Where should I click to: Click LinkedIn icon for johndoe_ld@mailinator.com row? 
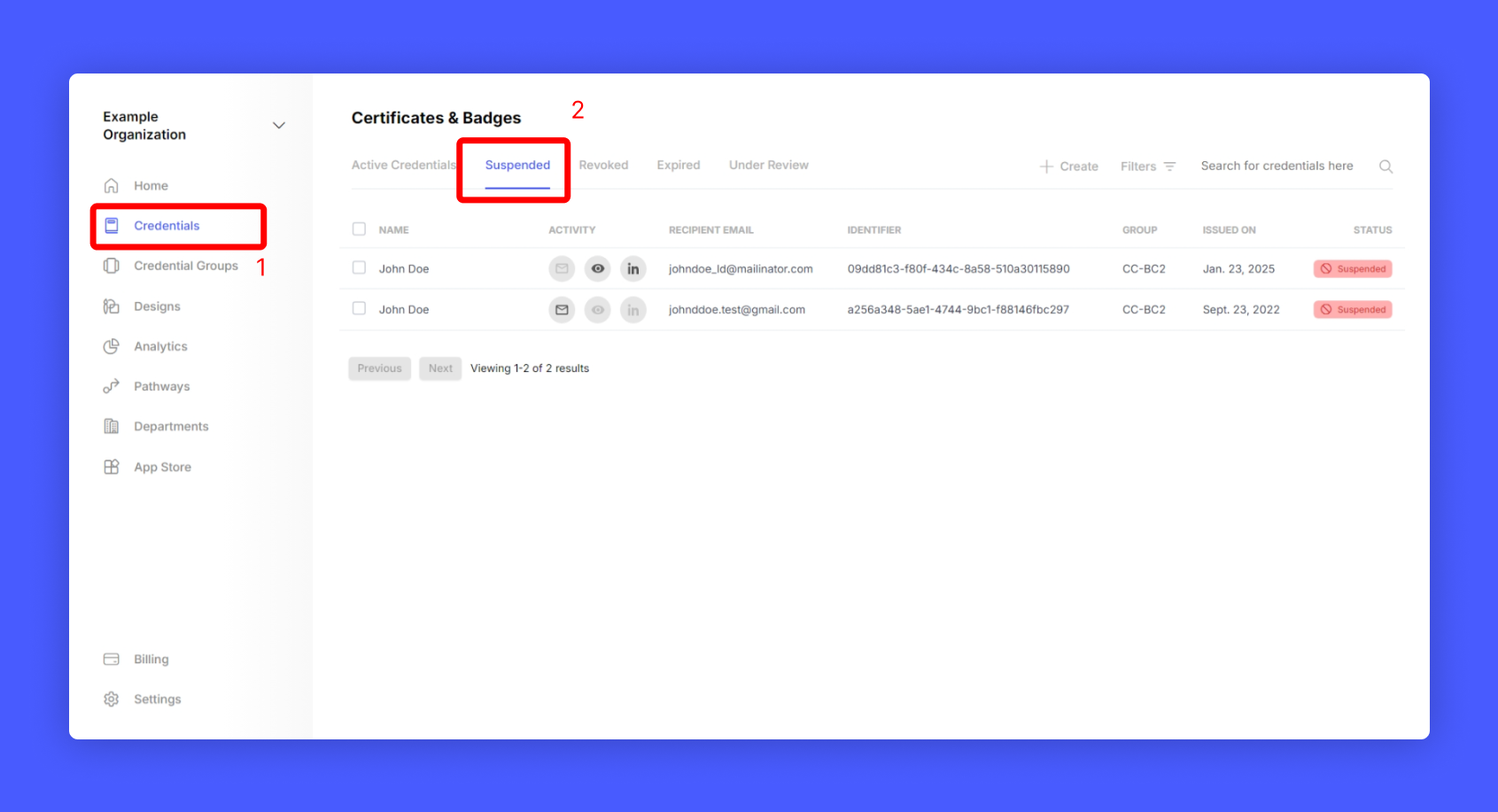[633, 269]
